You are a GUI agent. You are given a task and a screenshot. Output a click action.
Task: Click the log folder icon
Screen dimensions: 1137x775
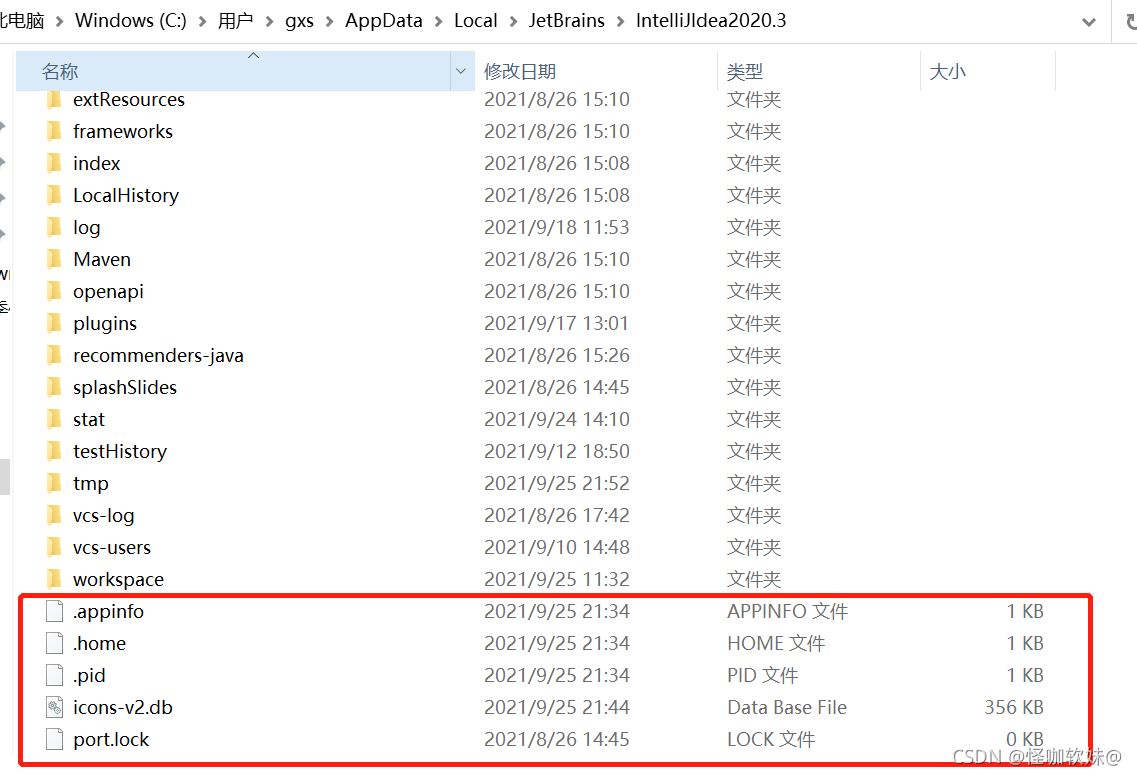(54, 227)
